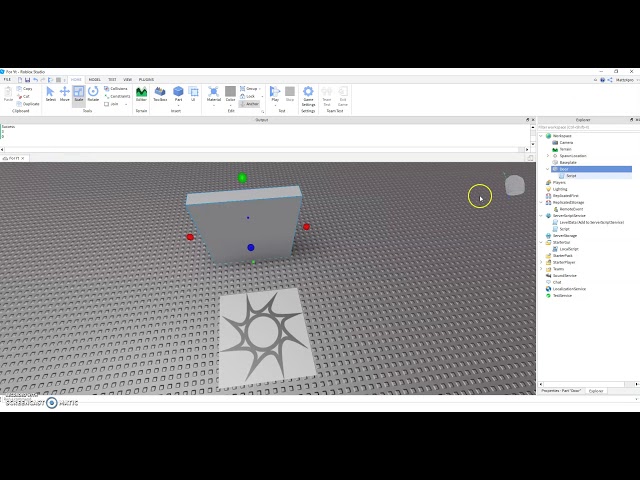Collapse the Workspace tree node
Image resolution: width=640 pixels, height=480 pixels.
click(x=541, y=136)
